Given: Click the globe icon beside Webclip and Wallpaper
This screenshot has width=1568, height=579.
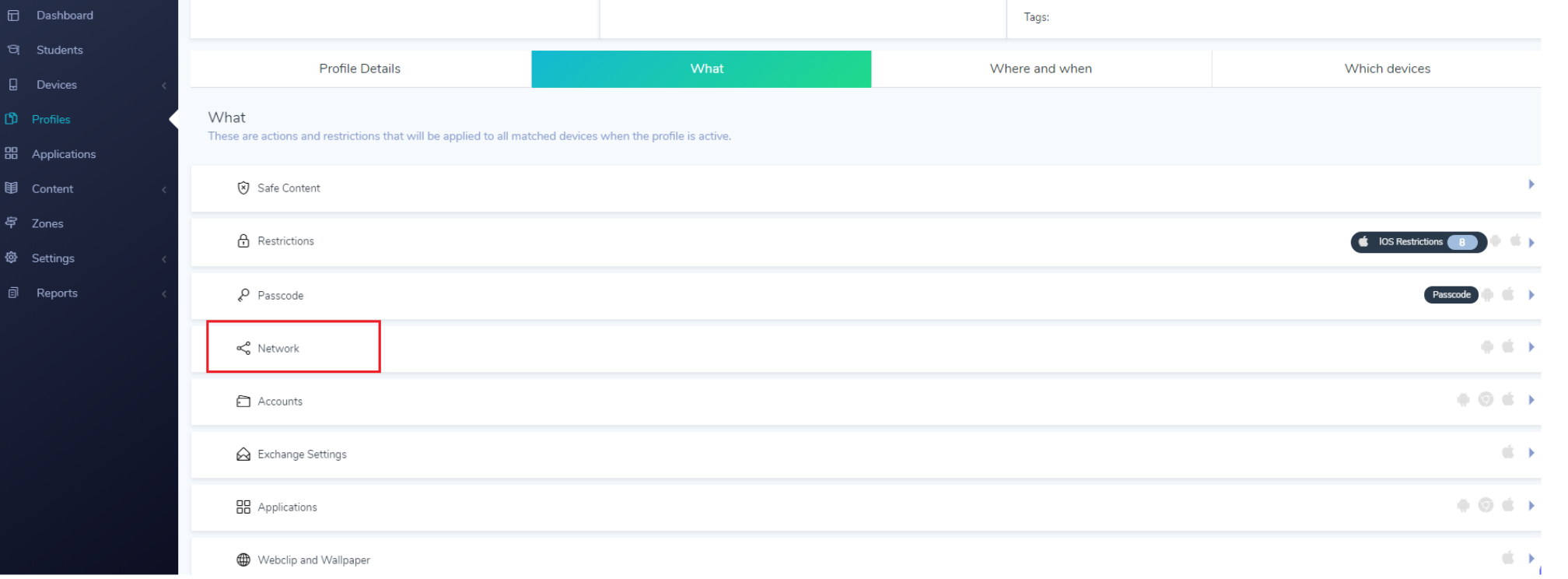Looking at the screenshot, I should [x=243, y=560].
